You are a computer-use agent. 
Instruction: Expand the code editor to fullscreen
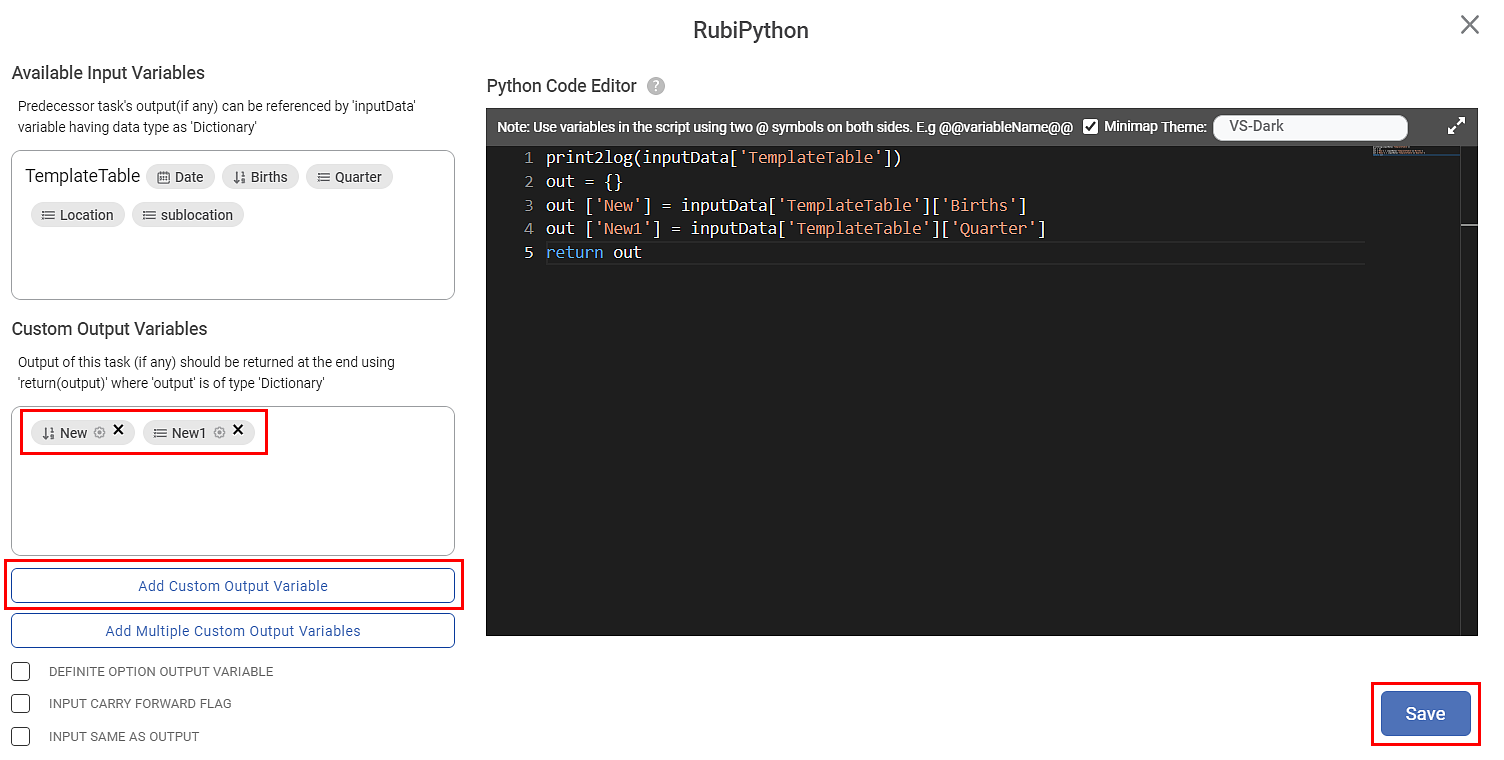pos(1456,126)
